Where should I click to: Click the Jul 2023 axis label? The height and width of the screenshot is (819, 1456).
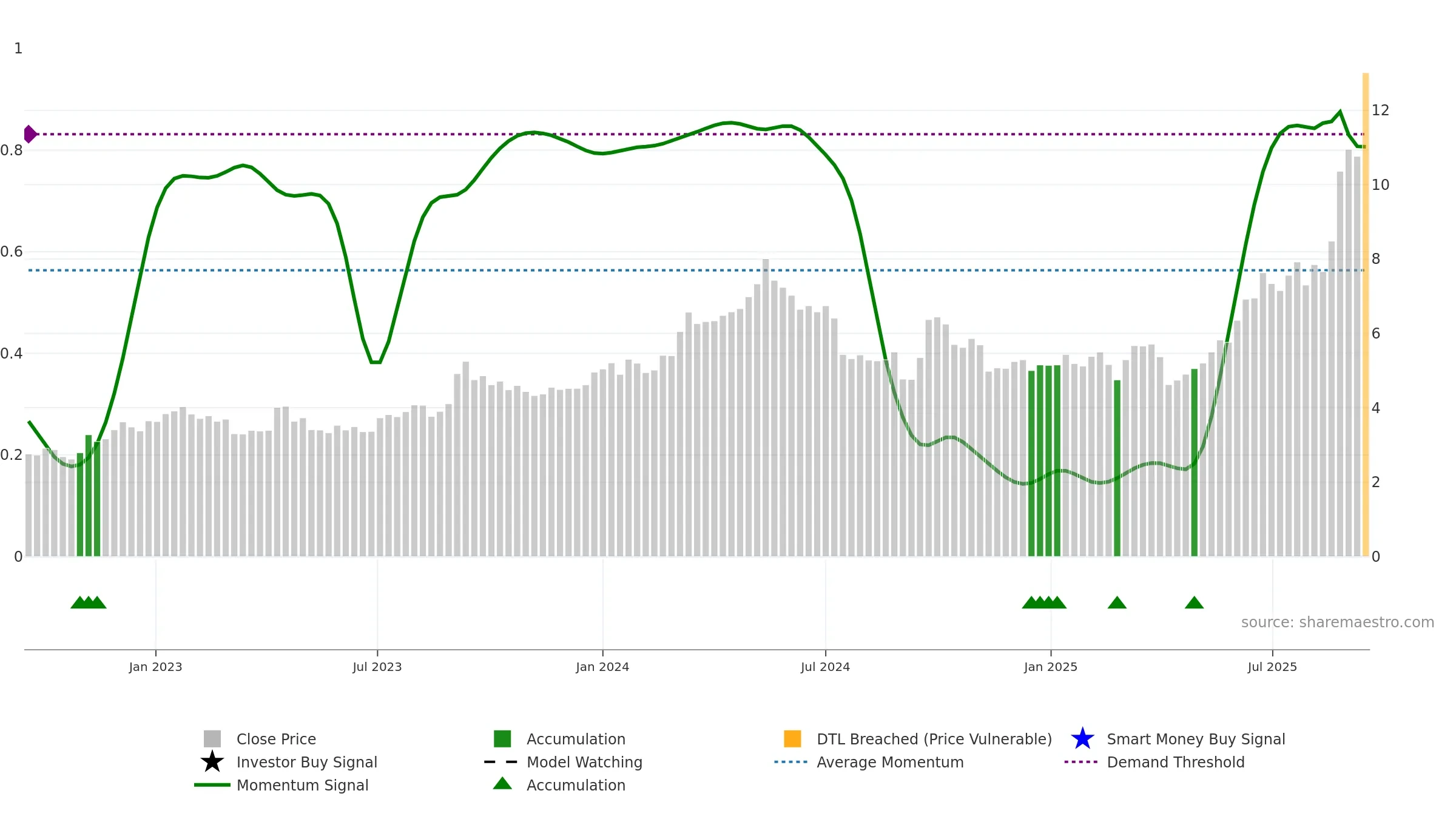click(x=377, y=667)
